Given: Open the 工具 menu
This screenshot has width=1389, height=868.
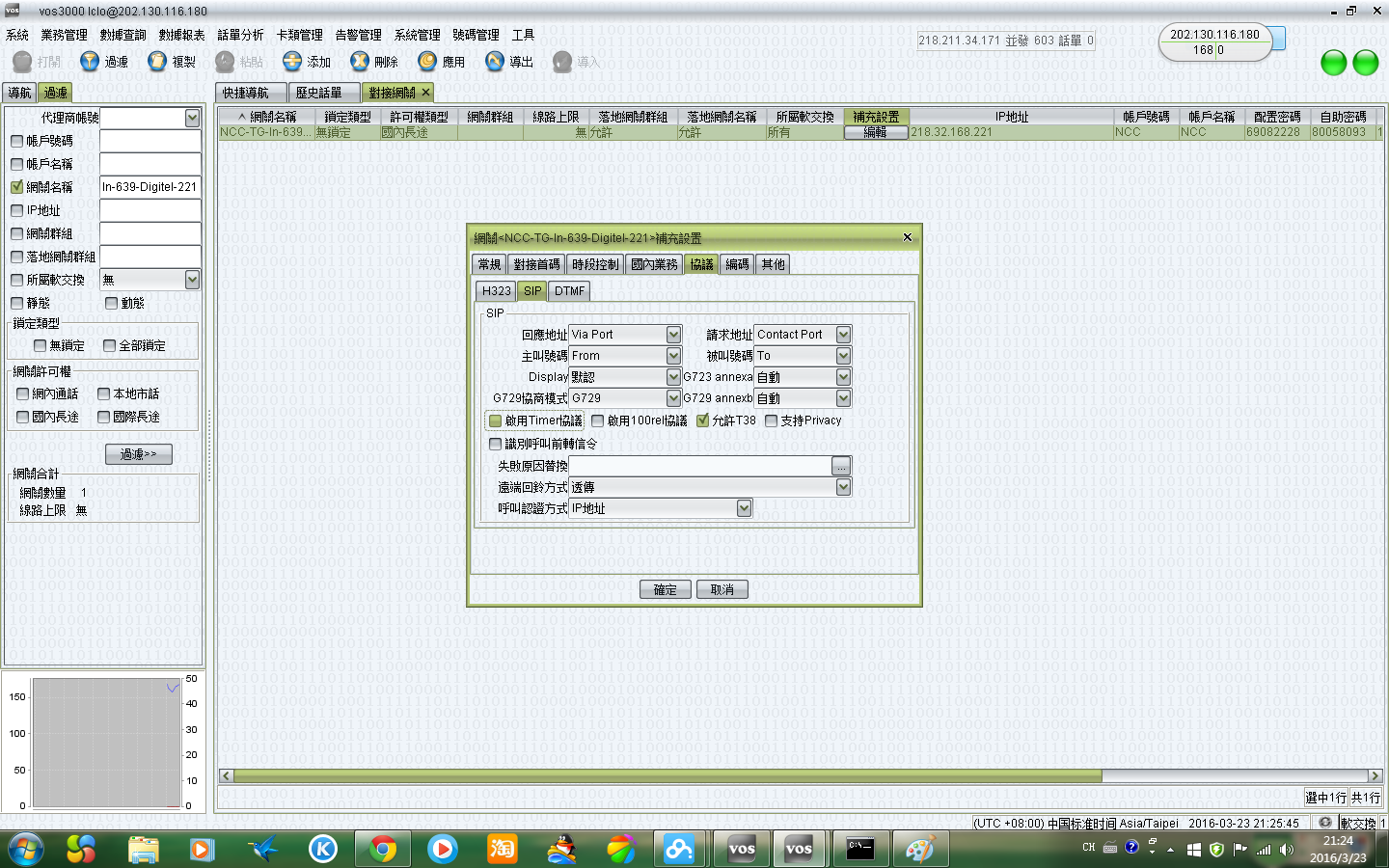Looking at the screenshot, I should click(x=523, y=35).
